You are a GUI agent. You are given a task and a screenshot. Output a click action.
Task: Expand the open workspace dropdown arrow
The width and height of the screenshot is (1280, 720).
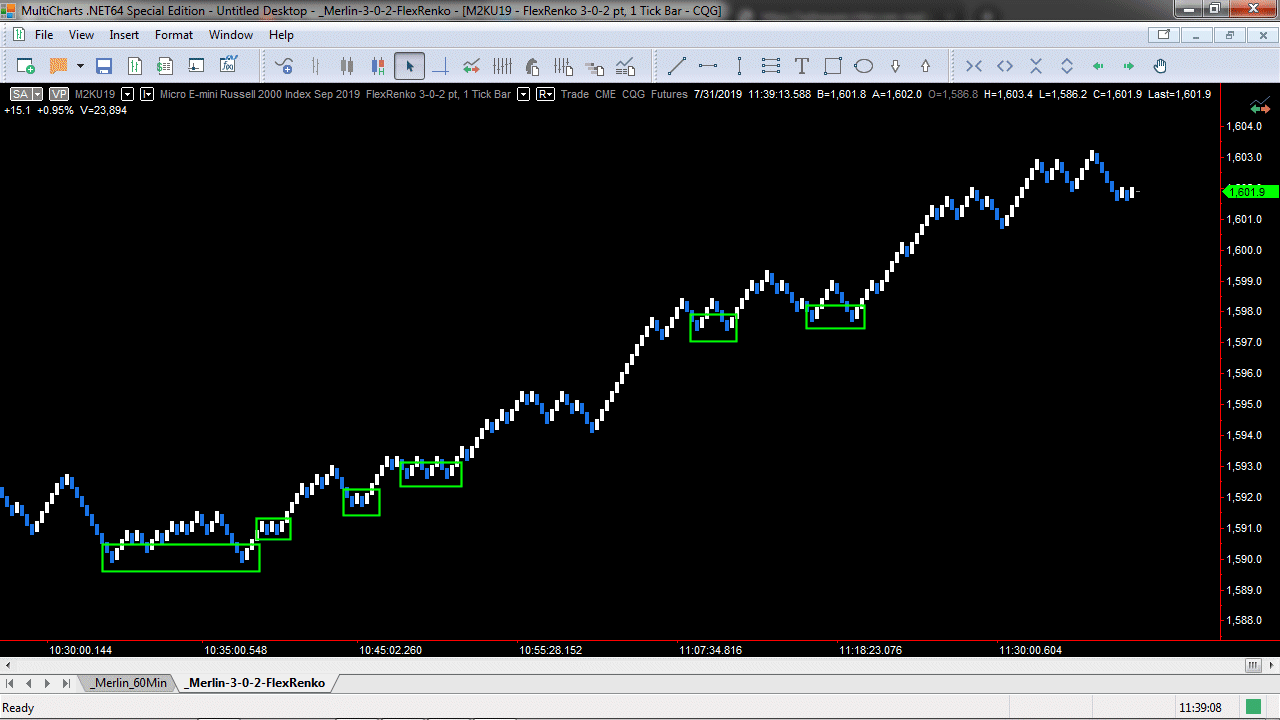[80, 66]
